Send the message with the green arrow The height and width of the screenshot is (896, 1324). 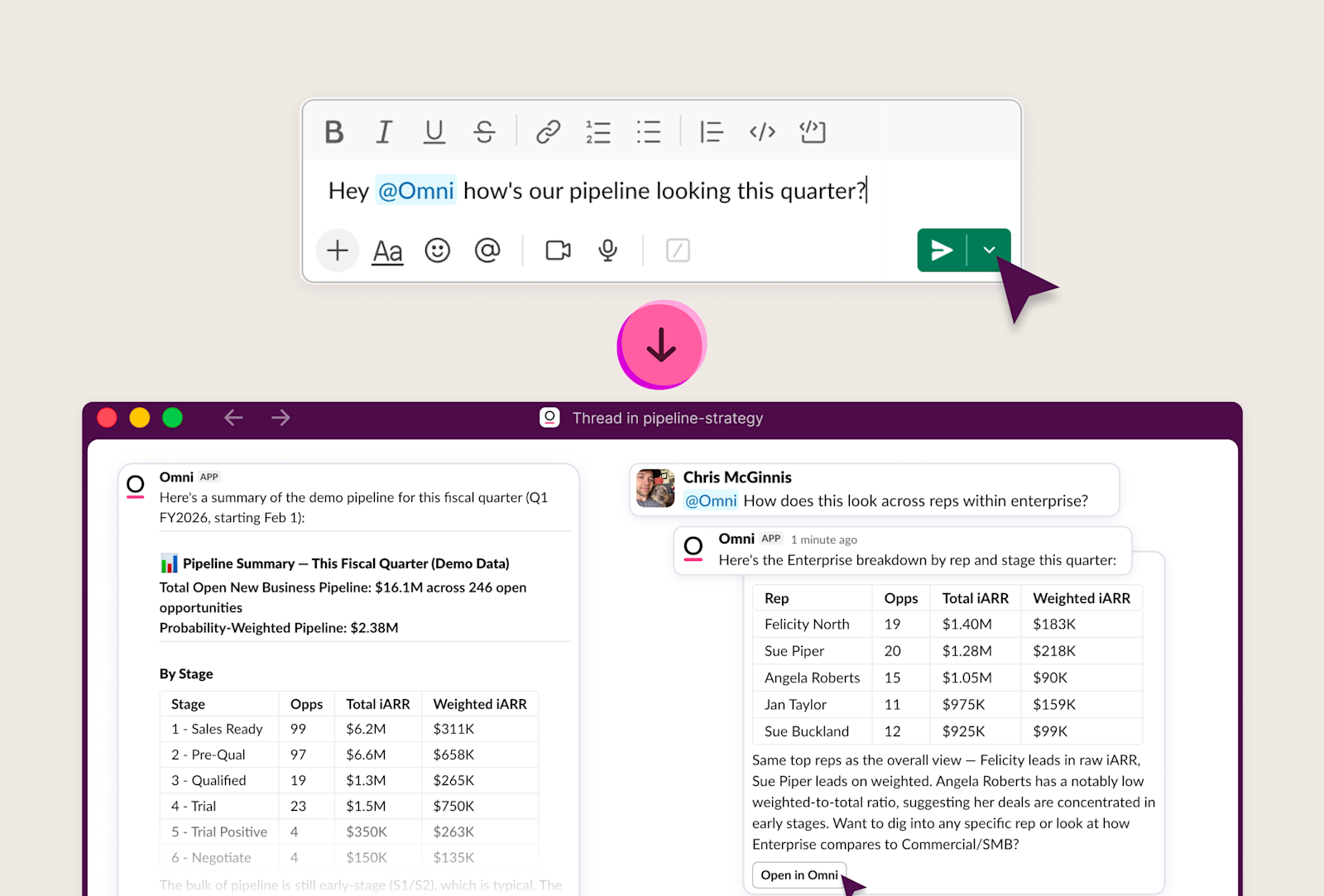(942, 250)
